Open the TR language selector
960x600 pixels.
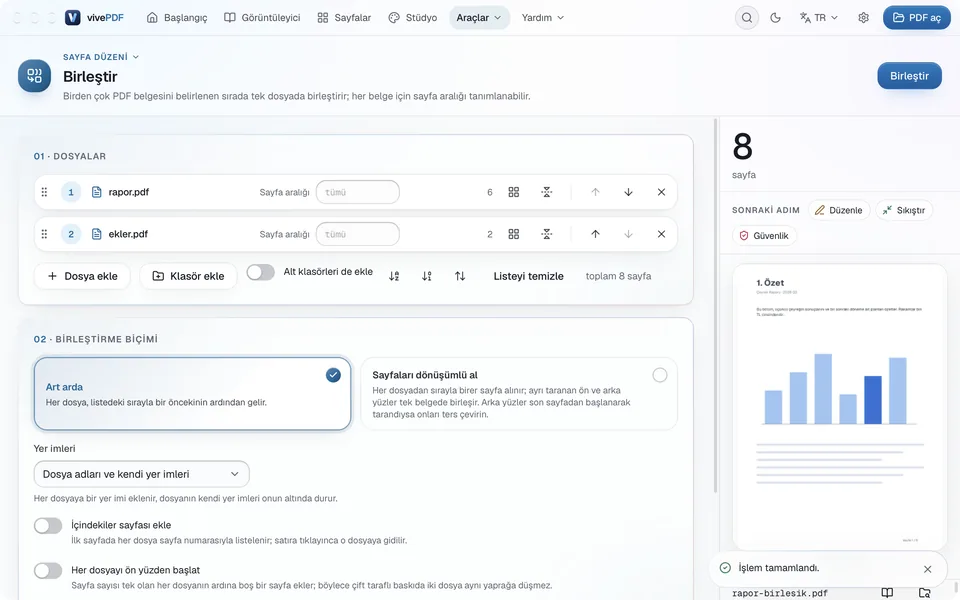[819, 18]
